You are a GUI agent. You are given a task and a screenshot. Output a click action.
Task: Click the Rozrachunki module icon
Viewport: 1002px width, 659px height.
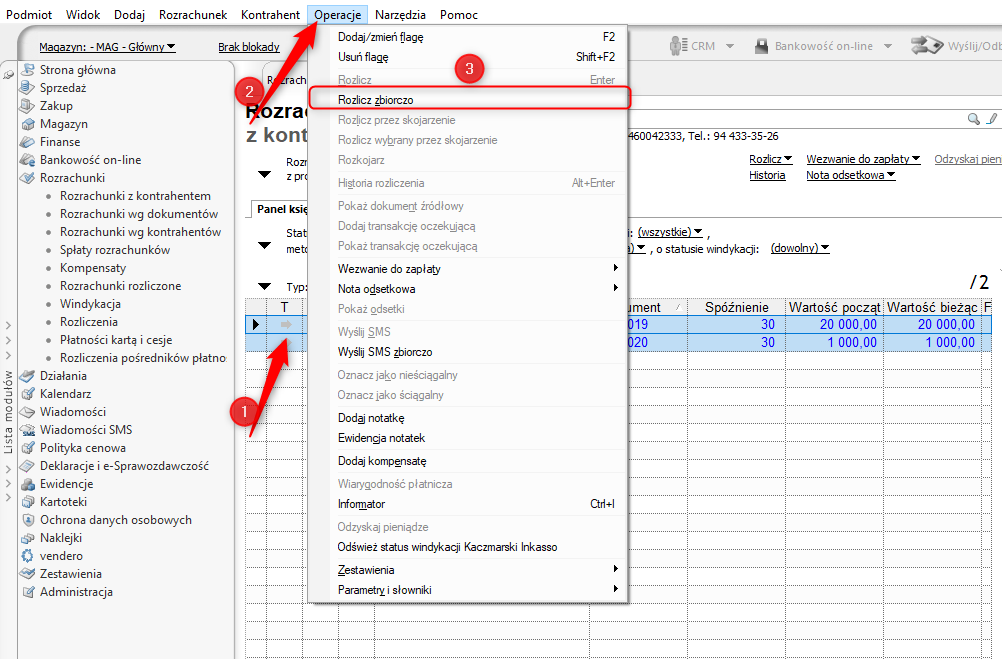(27, 178)
